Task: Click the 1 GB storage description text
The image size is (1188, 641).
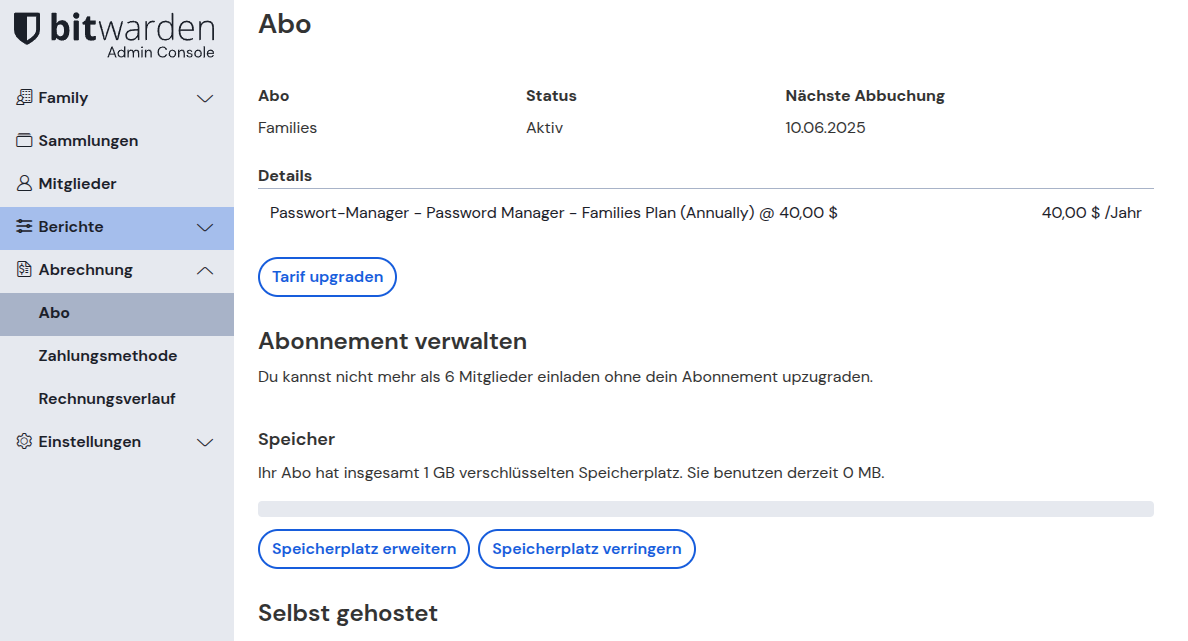Action: (571, 474)
